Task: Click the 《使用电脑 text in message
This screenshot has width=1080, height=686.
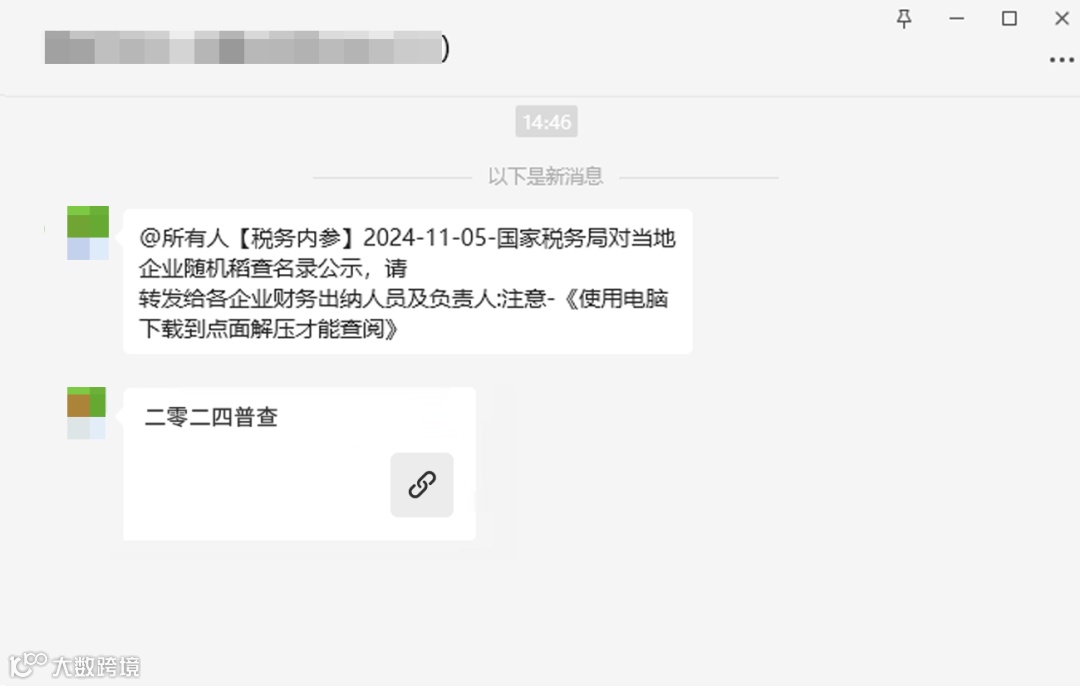Action: [x=614, y=299]
